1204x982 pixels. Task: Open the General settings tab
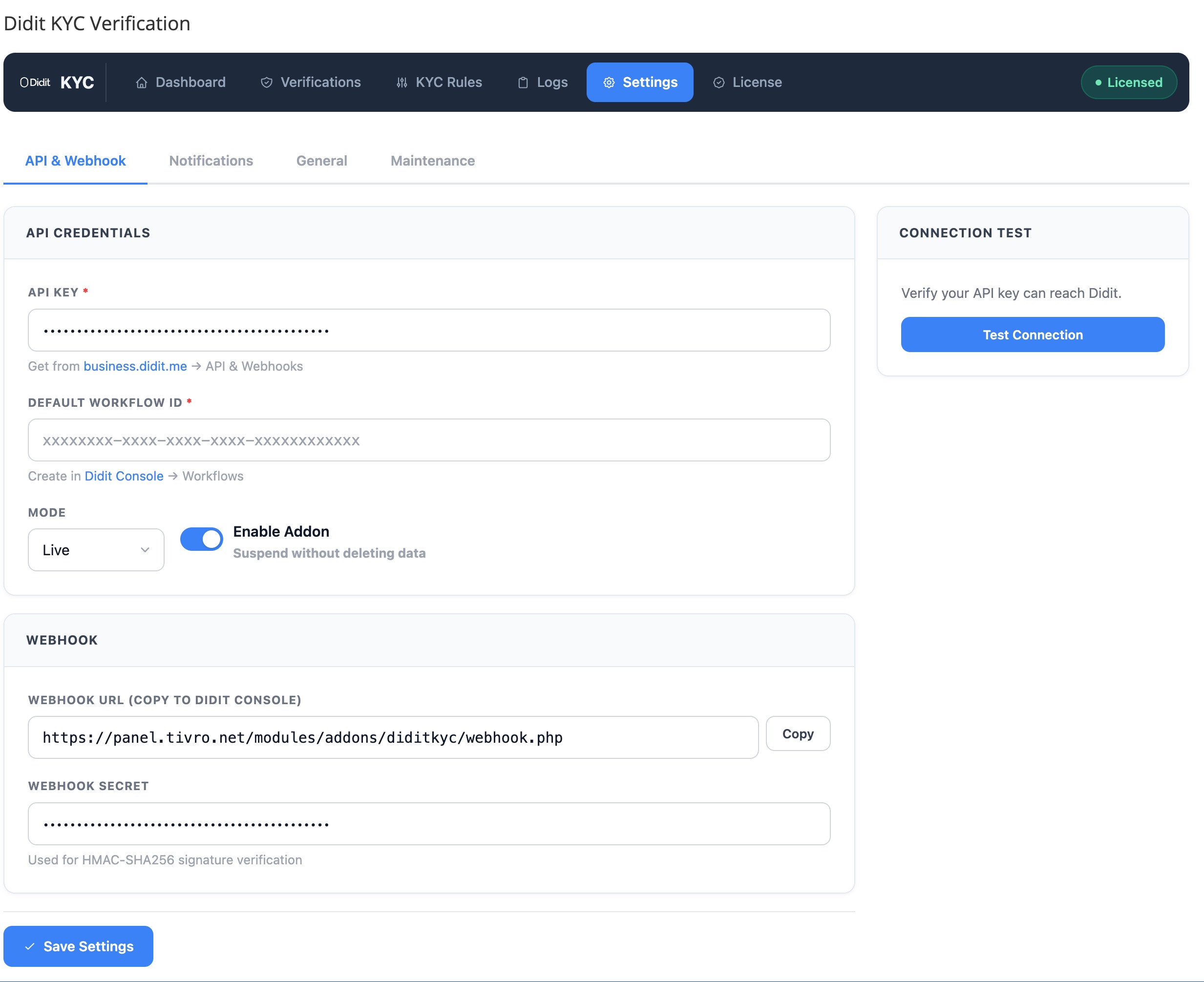[321, 161]
